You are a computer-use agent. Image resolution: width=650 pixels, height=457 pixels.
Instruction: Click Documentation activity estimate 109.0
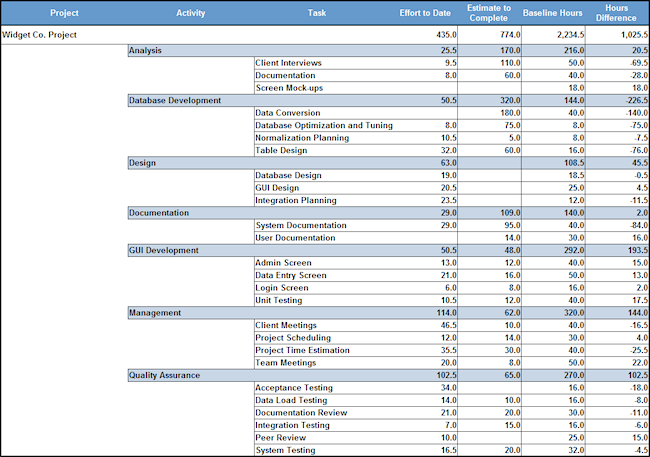[x=510, y=213]
